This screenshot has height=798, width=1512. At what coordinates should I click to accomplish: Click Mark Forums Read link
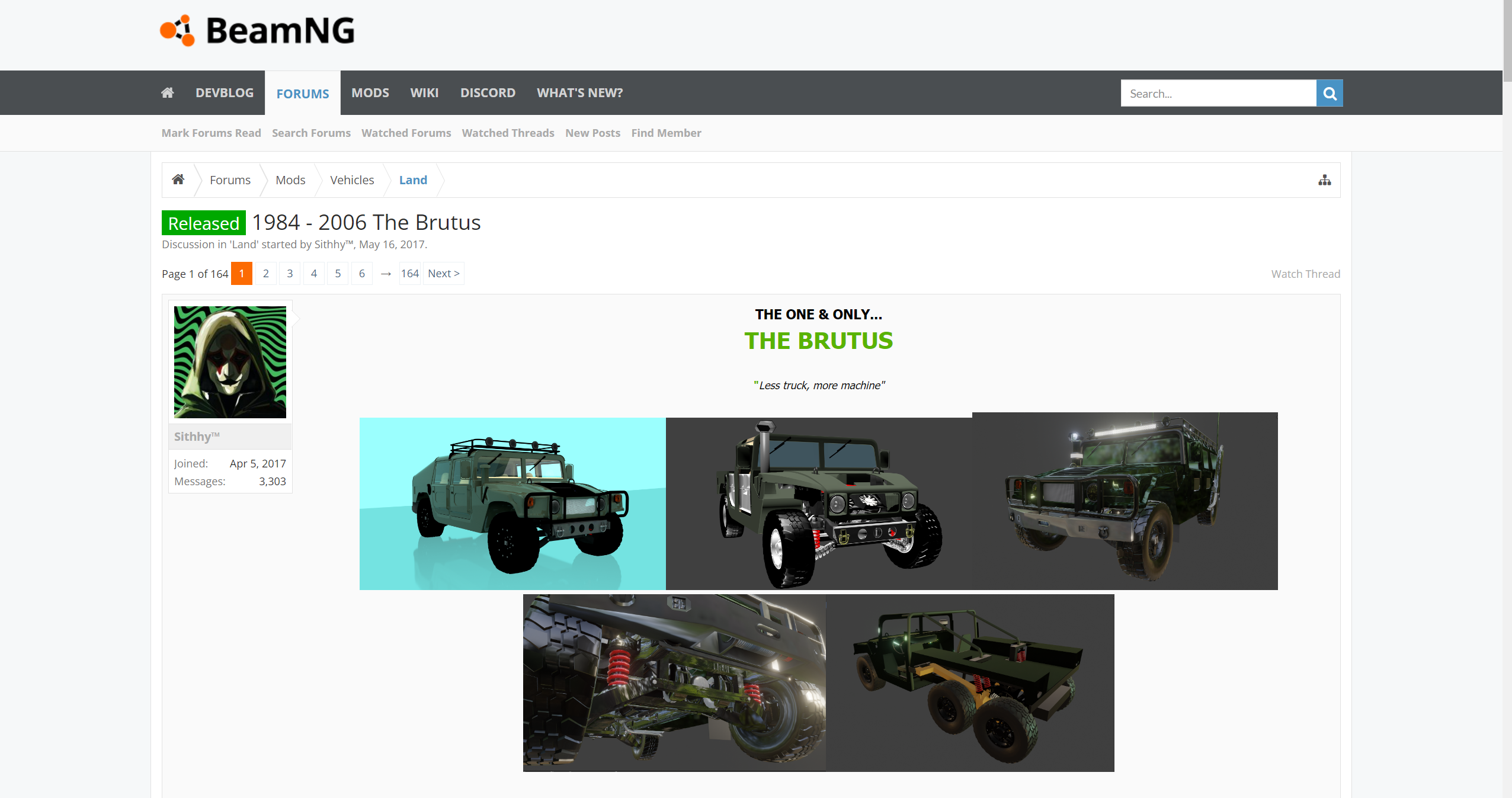click(212, 133)
